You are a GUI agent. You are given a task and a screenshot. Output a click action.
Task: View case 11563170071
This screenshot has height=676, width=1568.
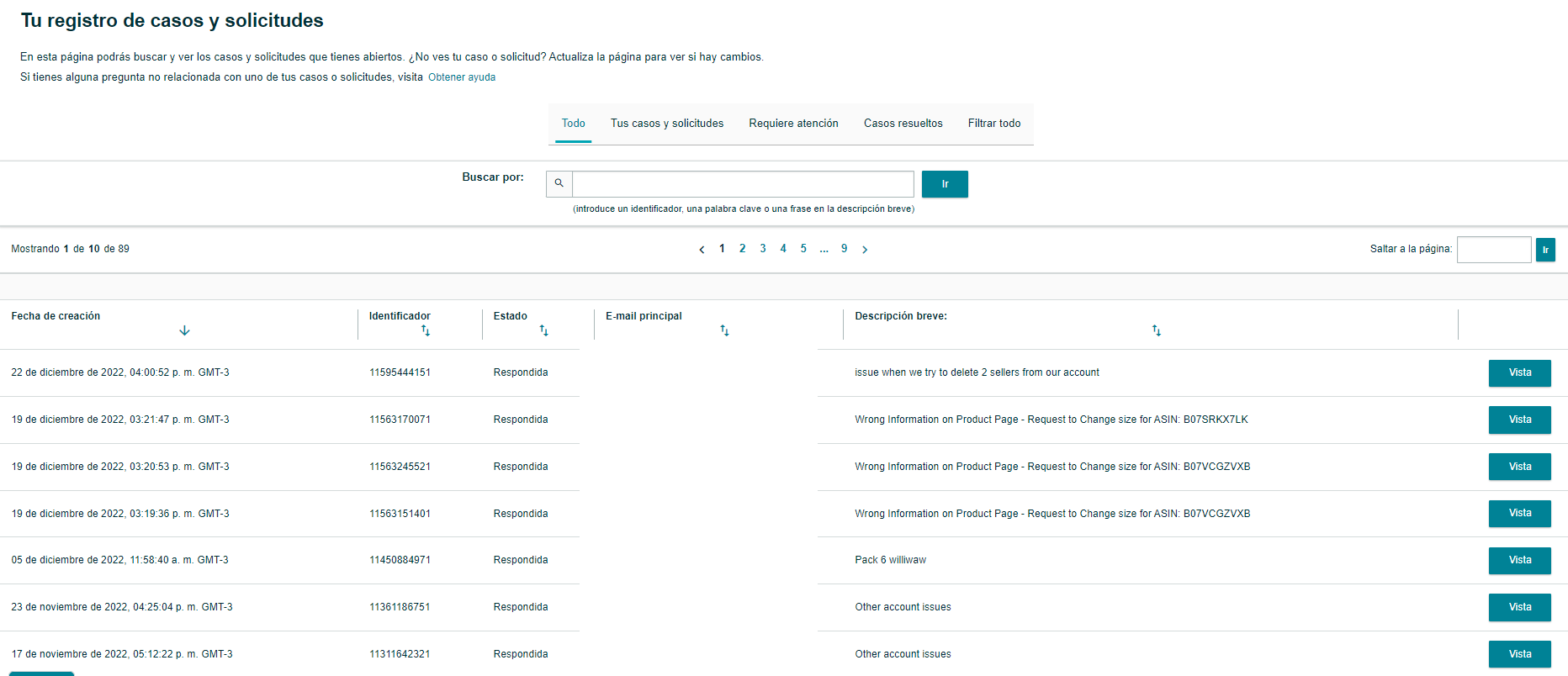coord(1519,420)
